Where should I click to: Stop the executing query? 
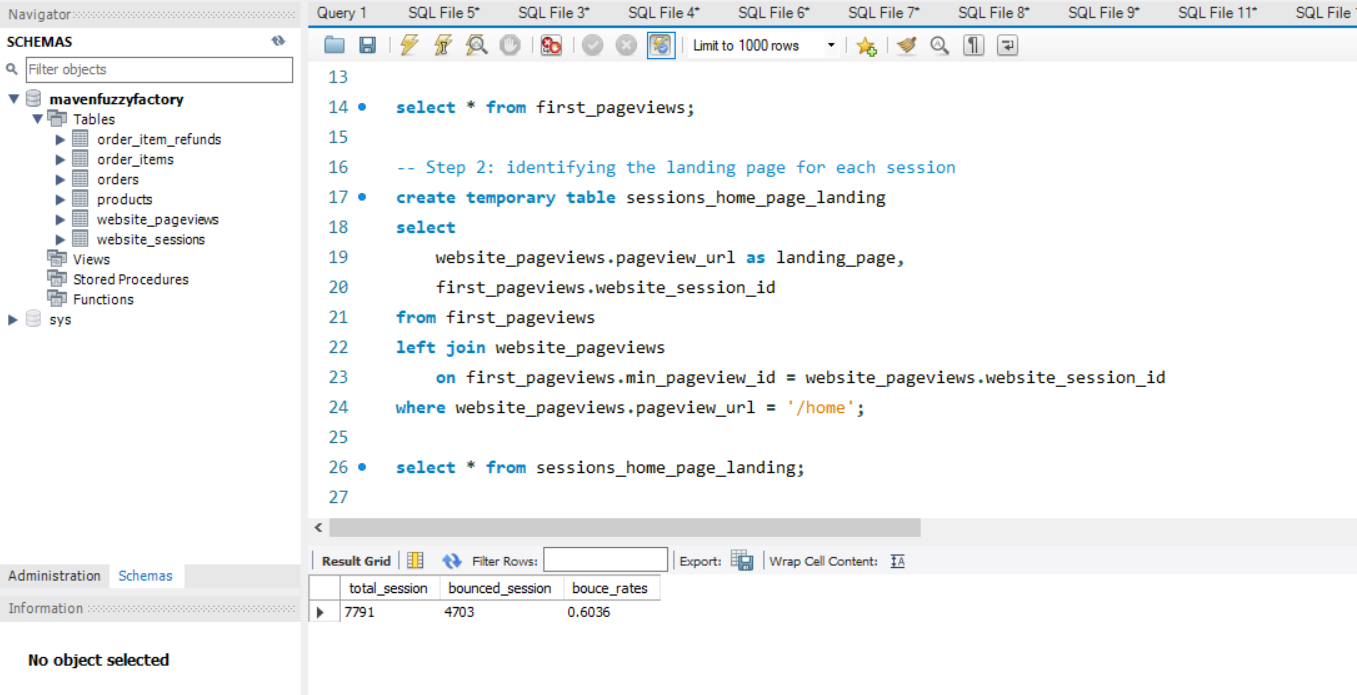coord(510,45)
